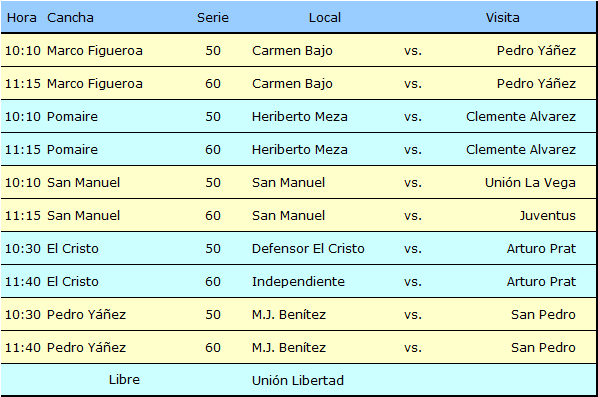Select Arturo Prat in the 11:40 row

[x=541, y=281]
